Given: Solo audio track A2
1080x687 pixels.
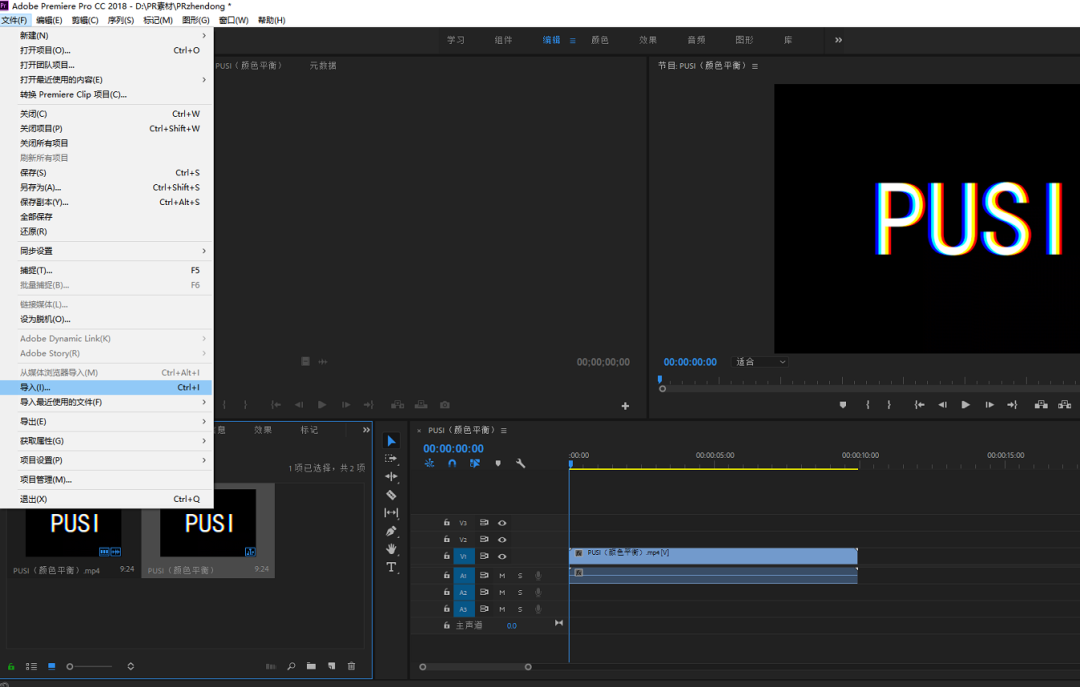Looking at the screenshot, I should 520,592.
